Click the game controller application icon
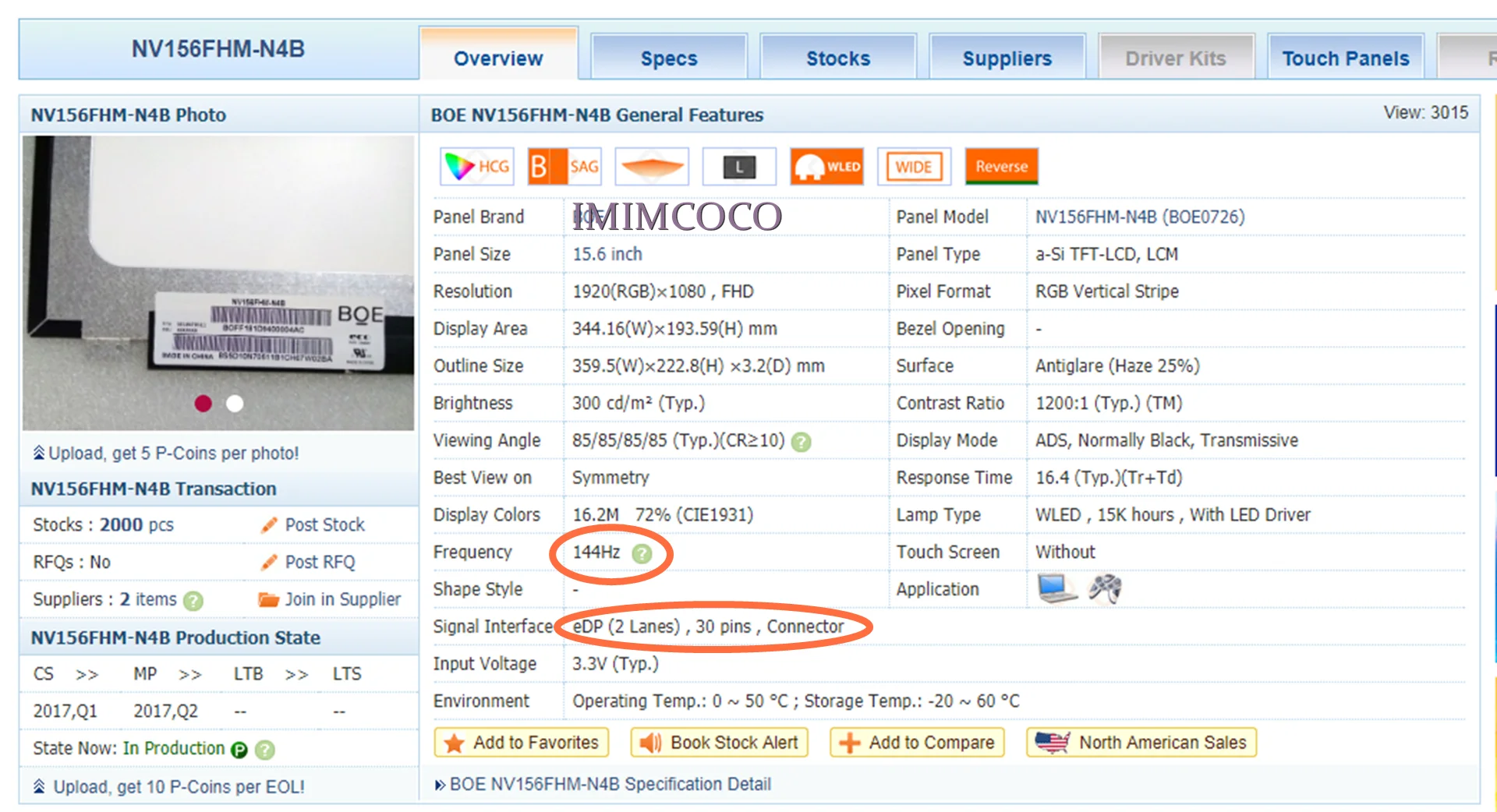1497x812 pixels. point(1105,588)
